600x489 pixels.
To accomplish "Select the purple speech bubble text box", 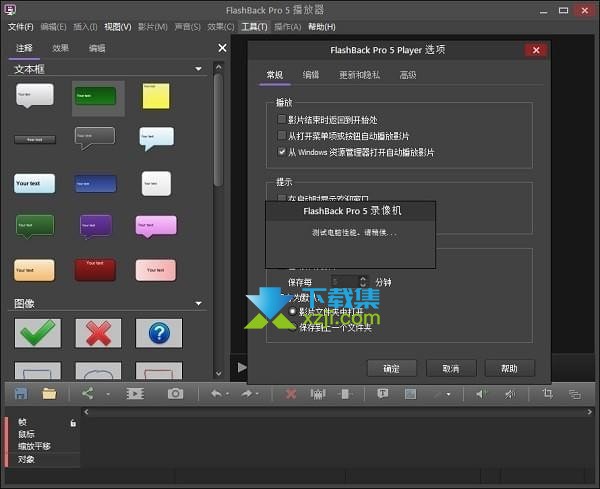I will click(x=96, y=226).
